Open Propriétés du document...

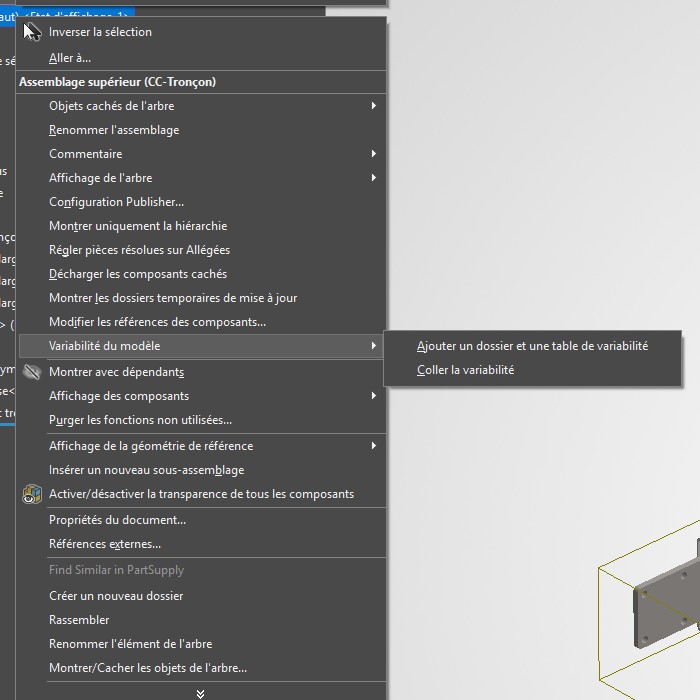click(x=117, y=520)
